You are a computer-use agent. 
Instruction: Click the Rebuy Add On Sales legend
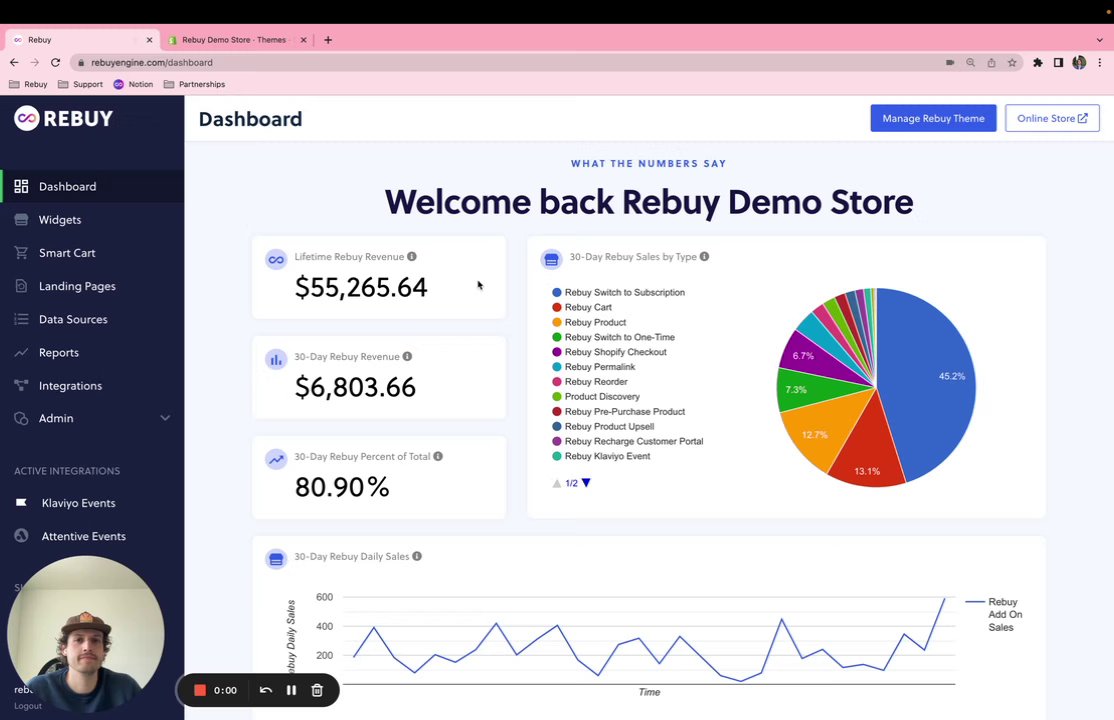coord(994,614)
